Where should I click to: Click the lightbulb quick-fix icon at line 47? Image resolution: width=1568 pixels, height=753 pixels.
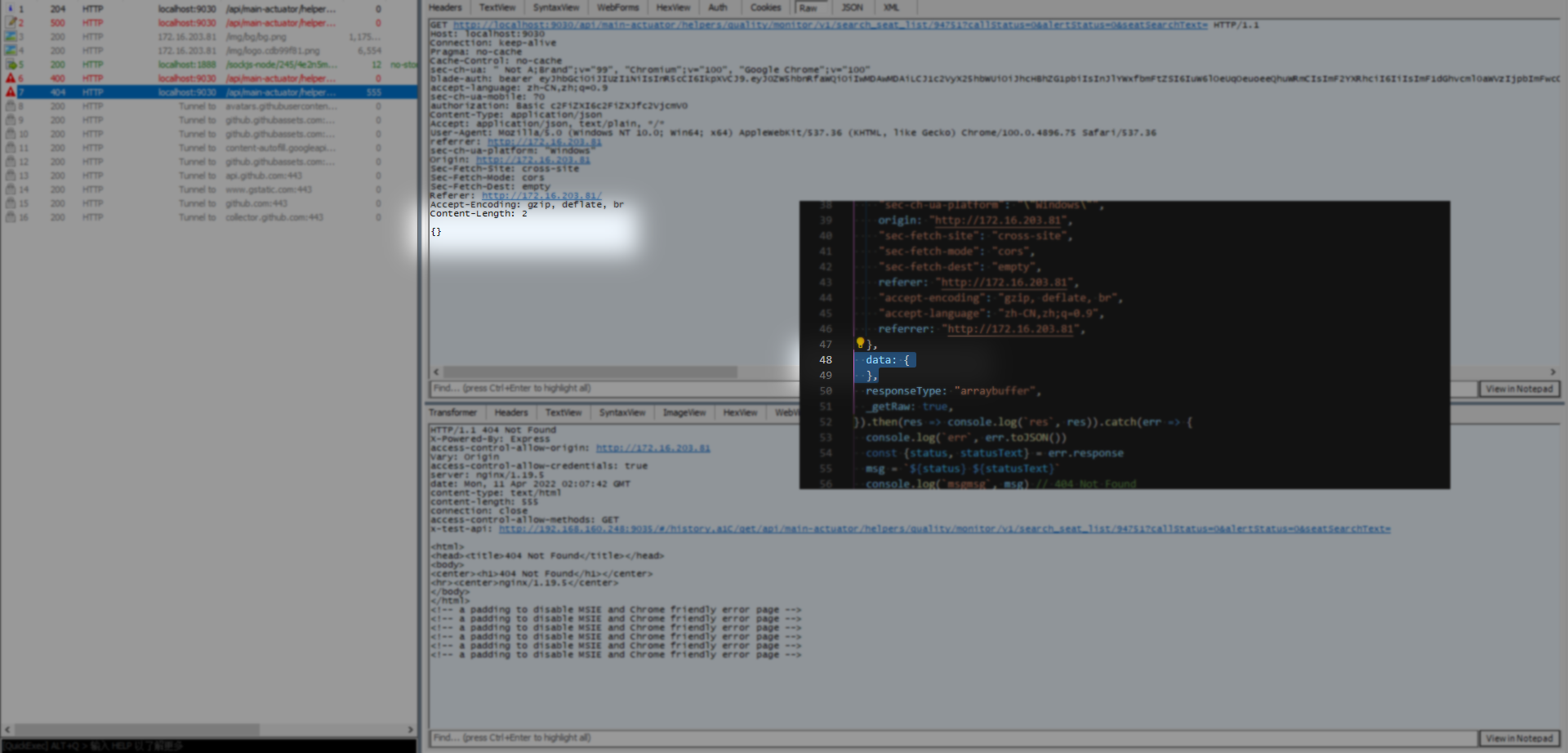click(861, 344)
